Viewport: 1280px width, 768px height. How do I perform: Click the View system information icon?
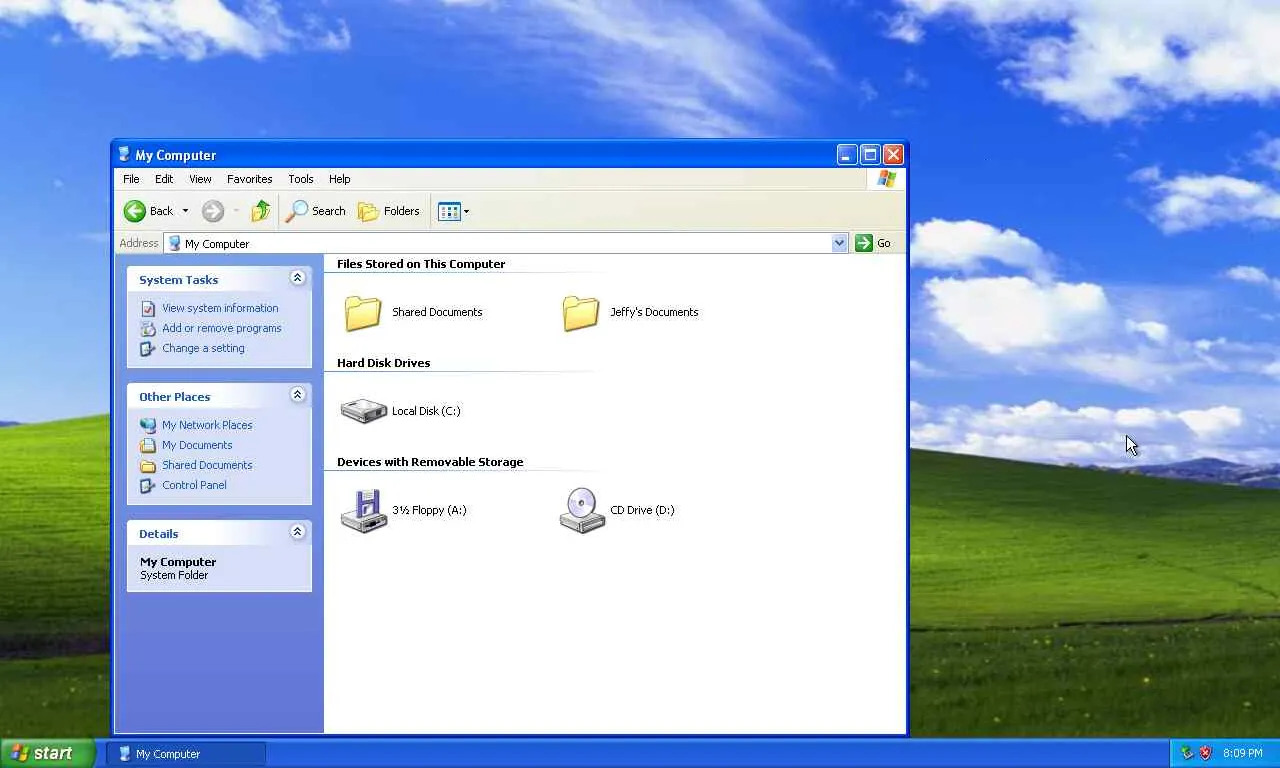pos(148,308)
